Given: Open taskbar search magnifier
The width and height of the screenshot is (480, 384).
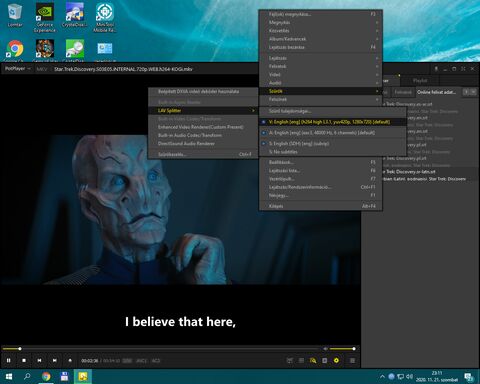Looking at the screenshot, I should (x=27, y=377).
